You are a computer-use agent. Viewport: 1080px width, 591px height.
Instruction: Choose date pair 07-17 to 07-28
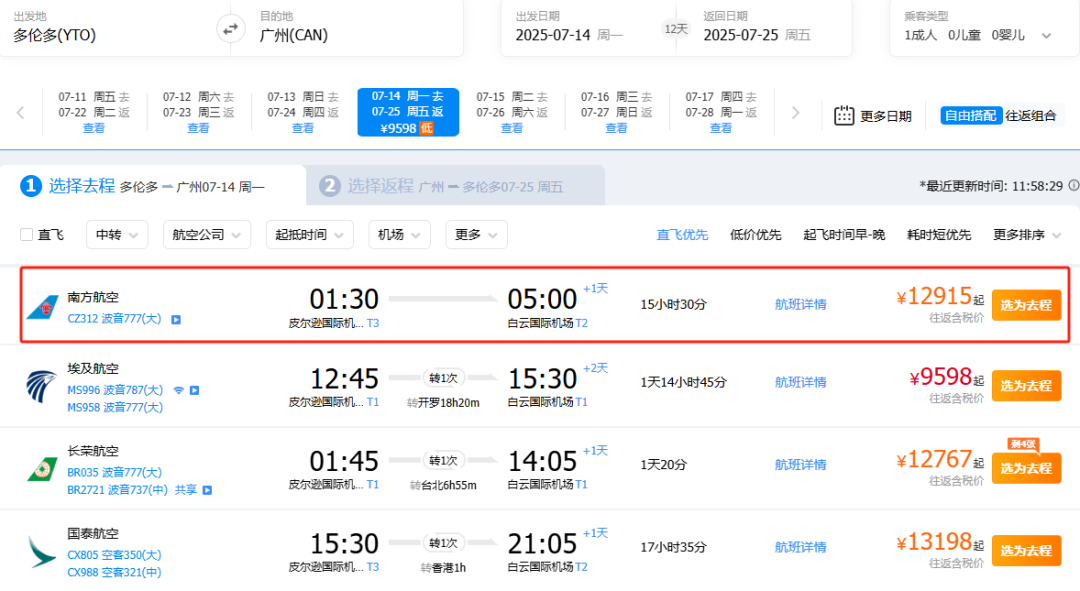(721, 112)
